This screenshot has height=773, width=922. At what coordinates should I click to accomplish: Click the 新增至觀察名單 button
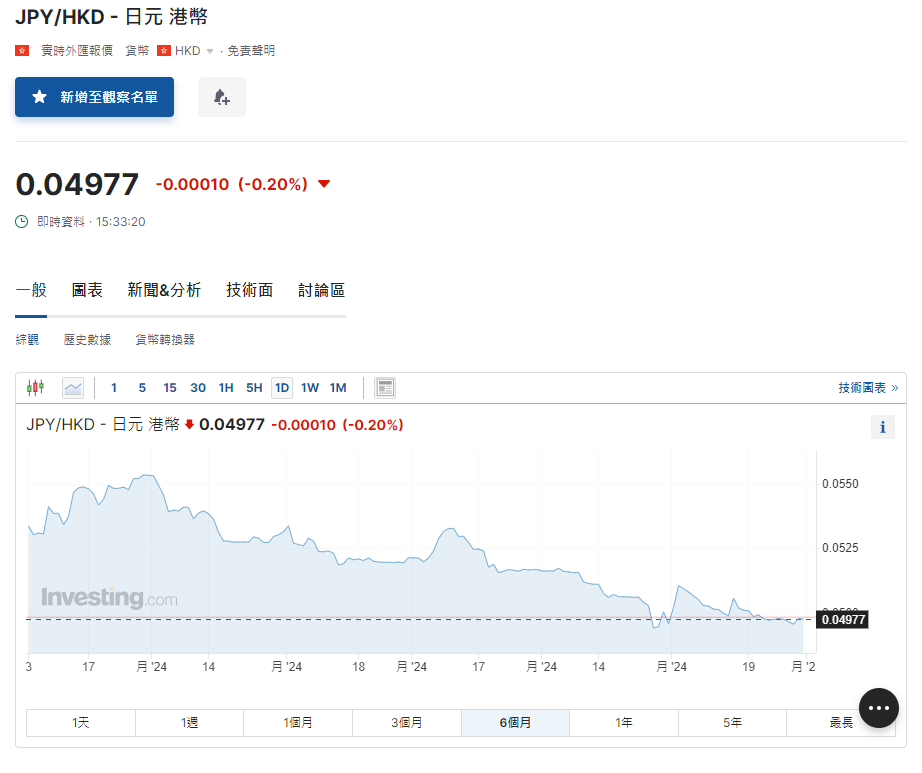94,97
